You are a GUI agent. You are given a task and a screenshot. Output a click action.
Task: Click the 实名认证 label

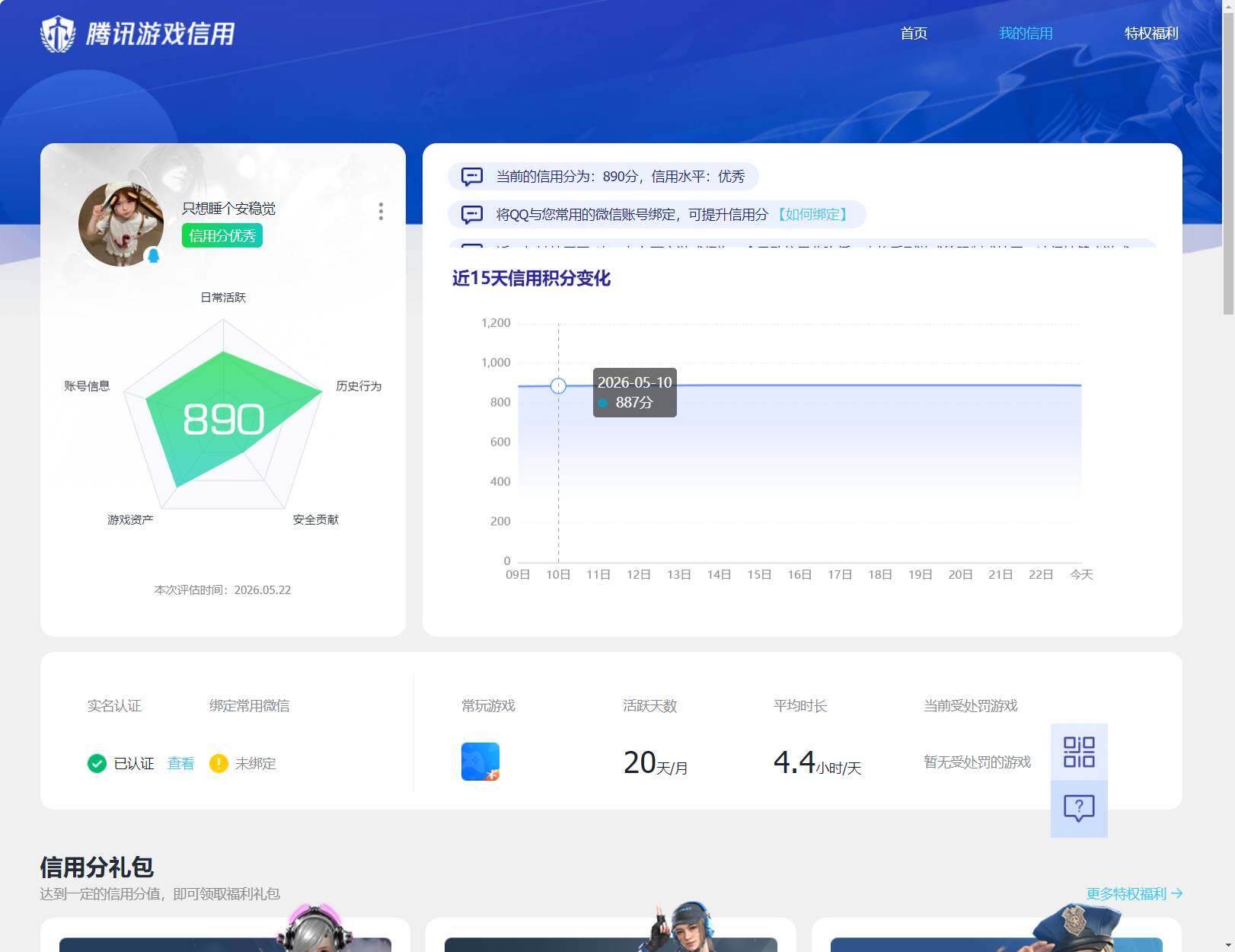(114, 706)
